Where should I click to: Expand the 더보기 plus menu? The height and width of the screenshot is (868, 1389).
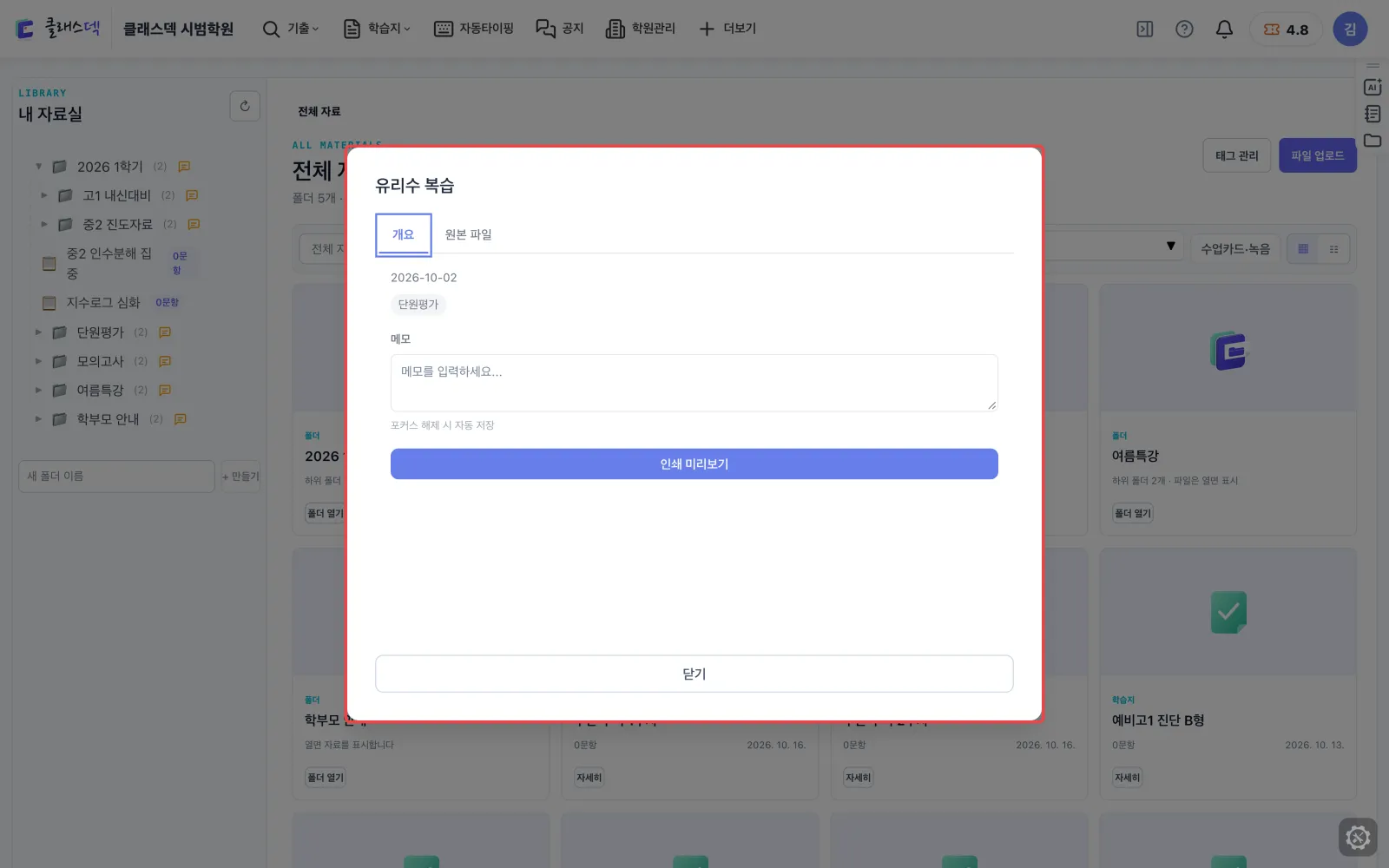tap(727, 29)
